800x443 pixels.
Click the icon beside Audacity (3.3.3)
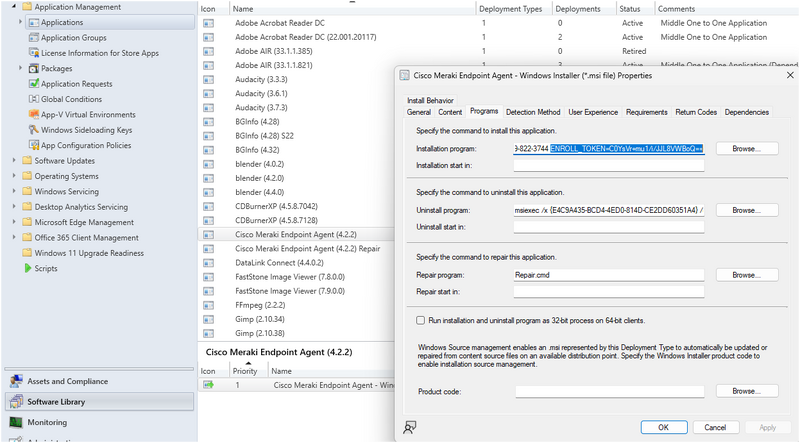[x=208, y=80]
